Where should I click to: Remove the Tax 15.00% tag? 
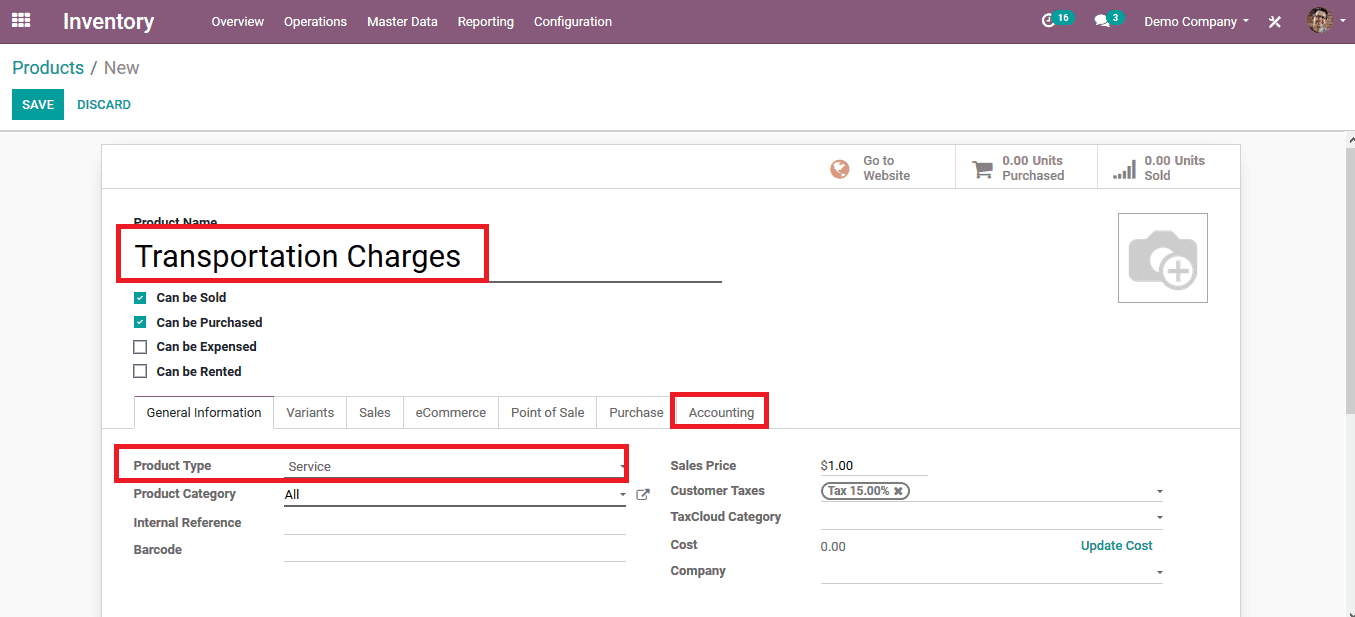click(x=898, y=491)
